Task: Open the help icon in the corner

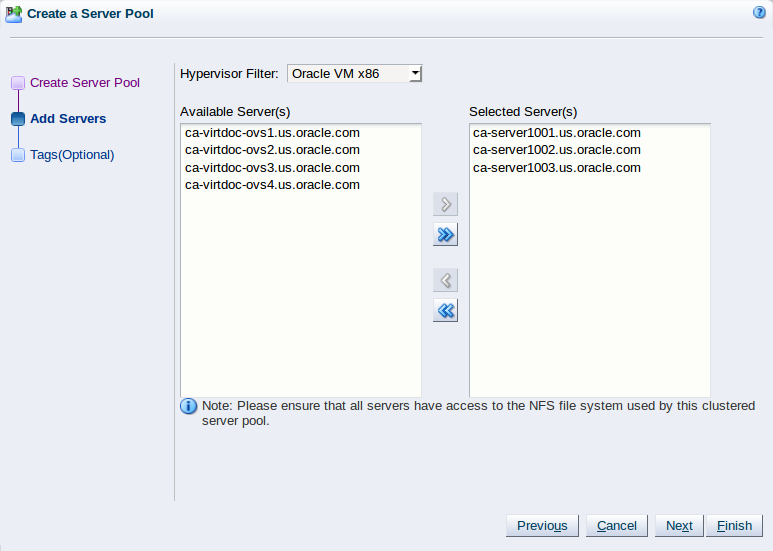Action: tap(759, 12)
